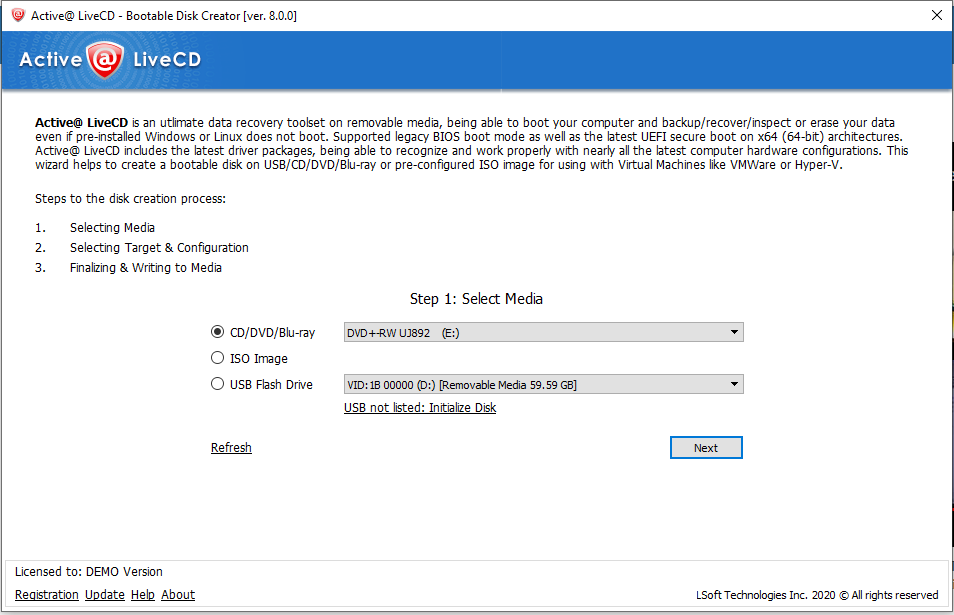Click the 'Selecting Media' step text
The height and width of the screenshot is (615, 954).
pyautogui.click(x=113, y=228)
